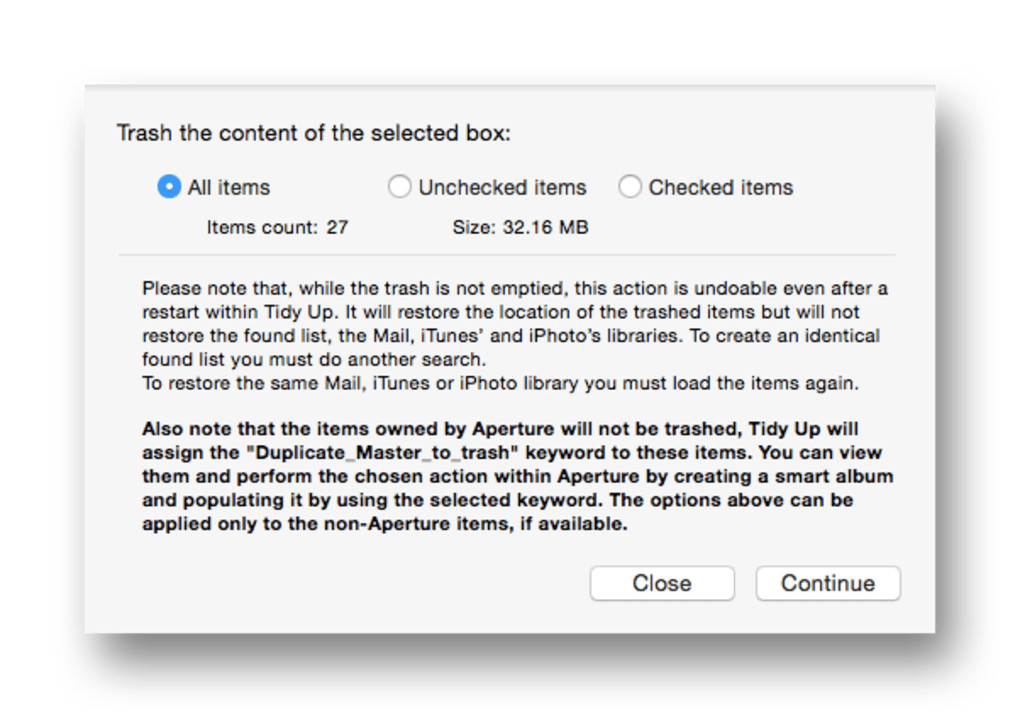Click the item count value 27

click(x=337, y=227)
